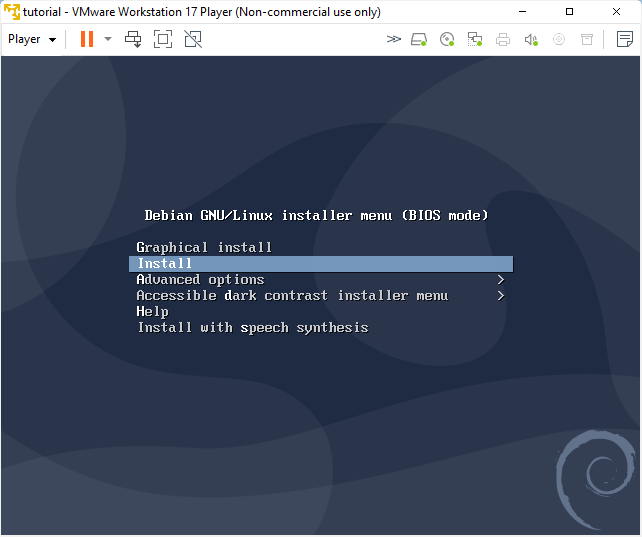Maximize the VMware Player window
Screen dimensions: 642x537
569,11
